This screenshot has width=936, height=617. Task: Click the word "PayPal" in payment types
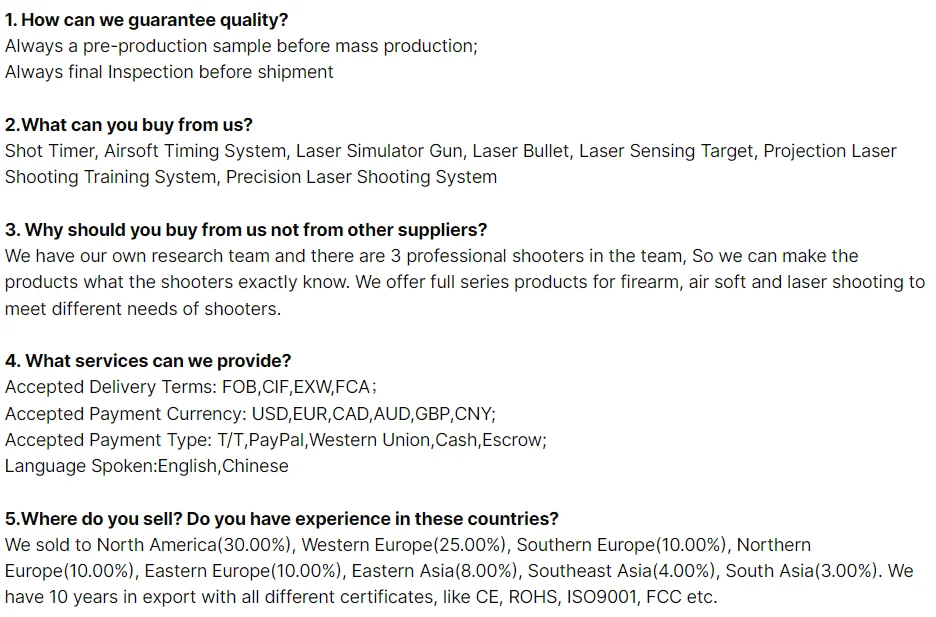[x=276, y=440]
